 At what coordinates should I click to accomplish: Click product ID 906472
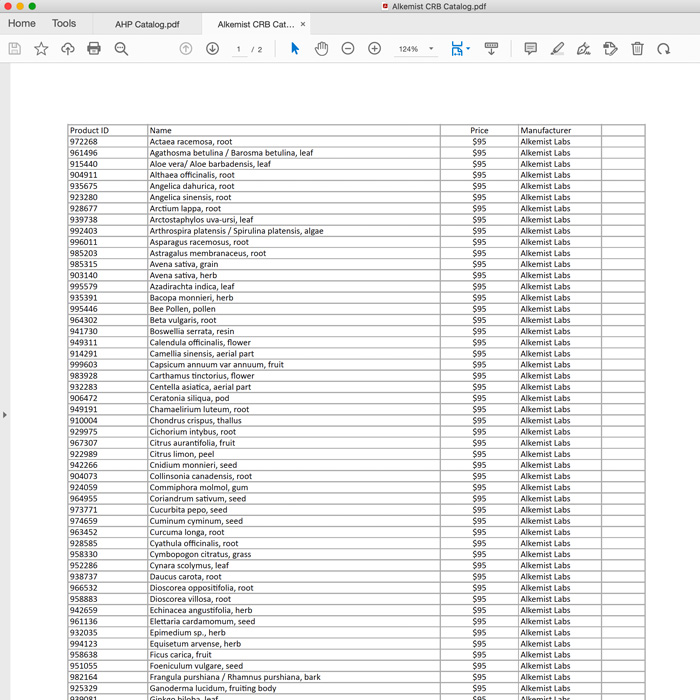83,398
